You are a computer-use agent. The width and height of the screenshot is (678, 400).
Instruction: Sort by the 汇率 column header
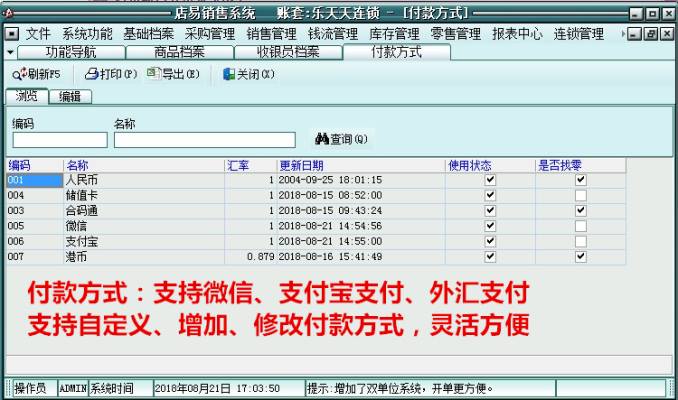point(251,166)
